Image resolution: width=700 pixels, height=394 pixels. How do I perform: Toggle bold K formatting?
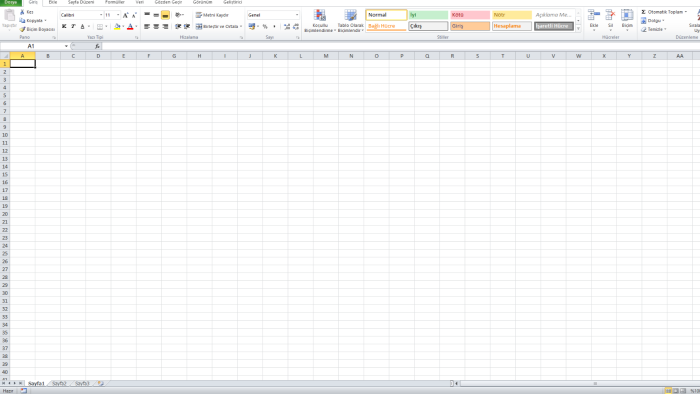pos(64,26)
